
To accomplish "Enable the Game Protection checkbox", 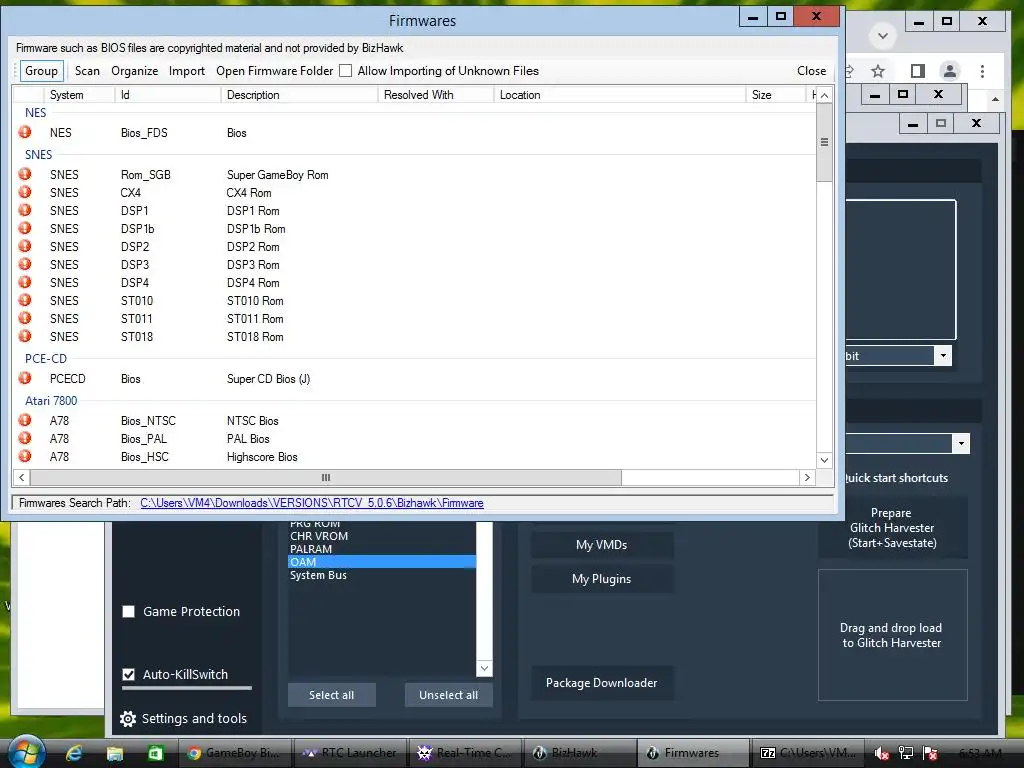I will pos(129,611).
